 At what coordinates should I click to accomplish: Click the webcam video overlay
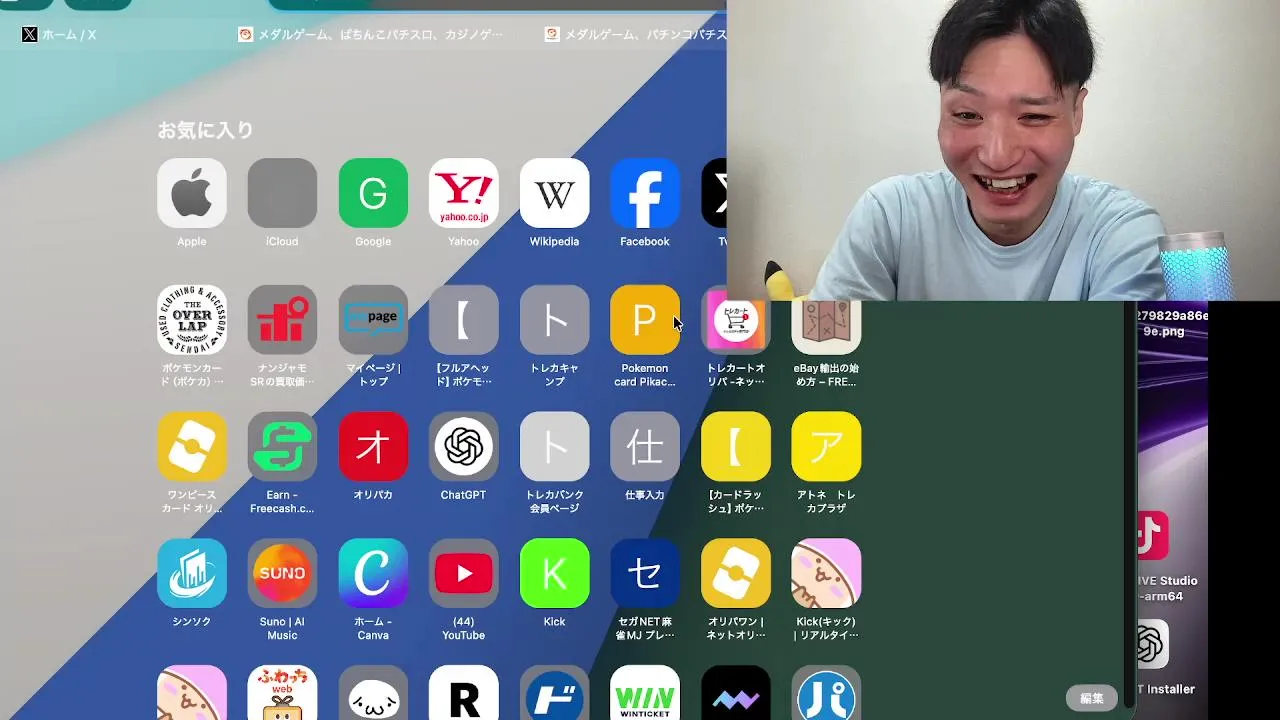[1003, 150]
